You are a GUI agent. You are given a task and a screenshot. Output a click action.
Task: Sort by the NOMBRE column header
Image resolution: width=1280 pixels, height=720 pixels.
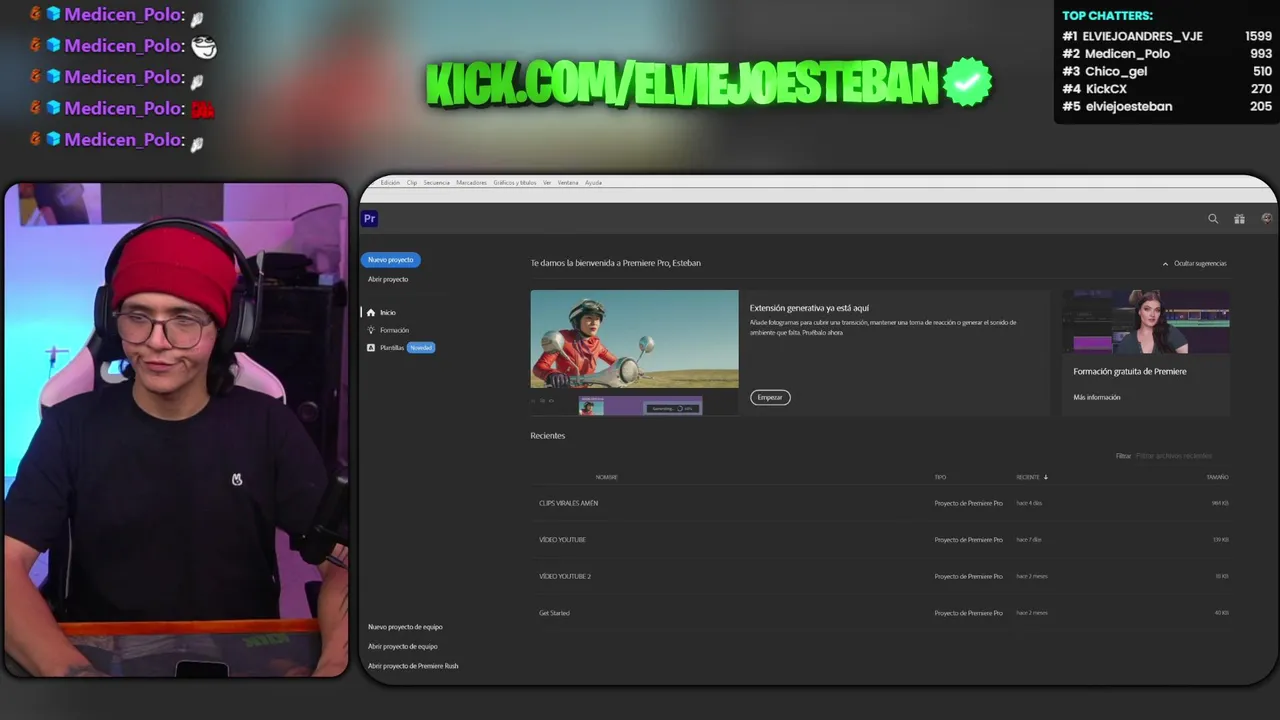pos(607,478)
